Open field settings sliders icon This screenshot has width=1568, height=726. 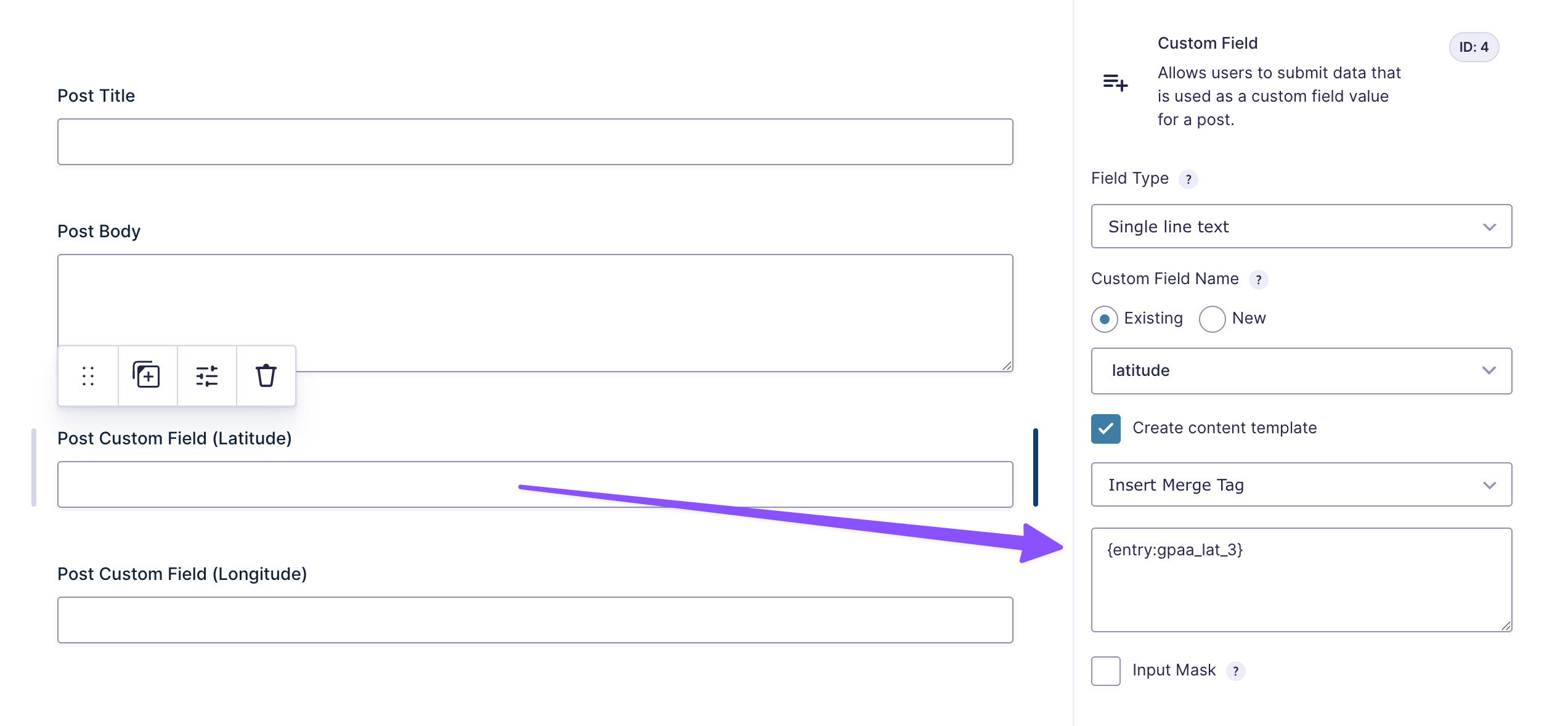207,375
